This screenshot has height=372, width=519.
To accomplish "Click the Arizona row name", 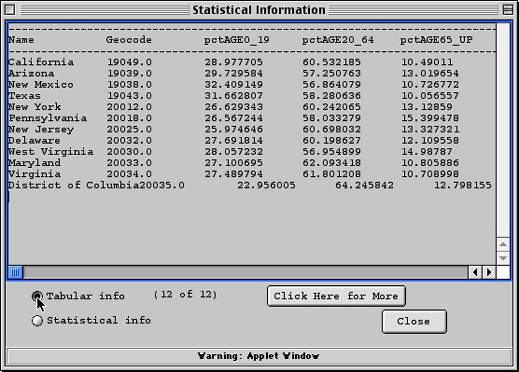I will point(31,73).
